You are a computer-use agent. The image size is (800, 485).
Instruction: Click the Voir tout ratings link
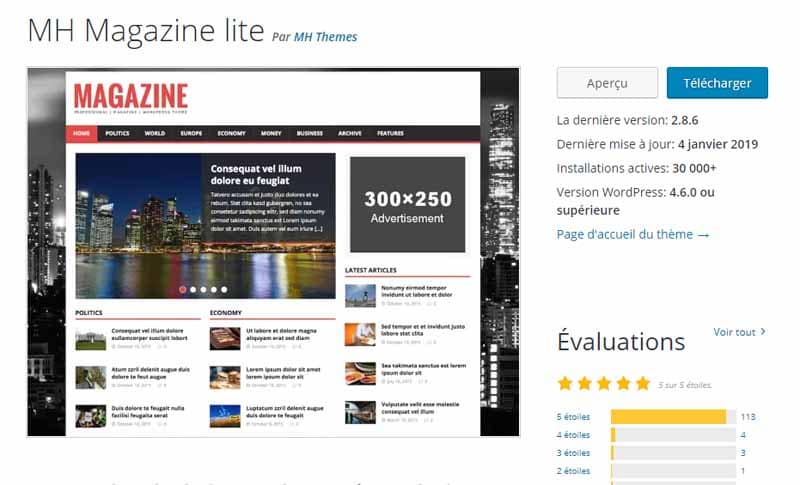tap(739, 331)
